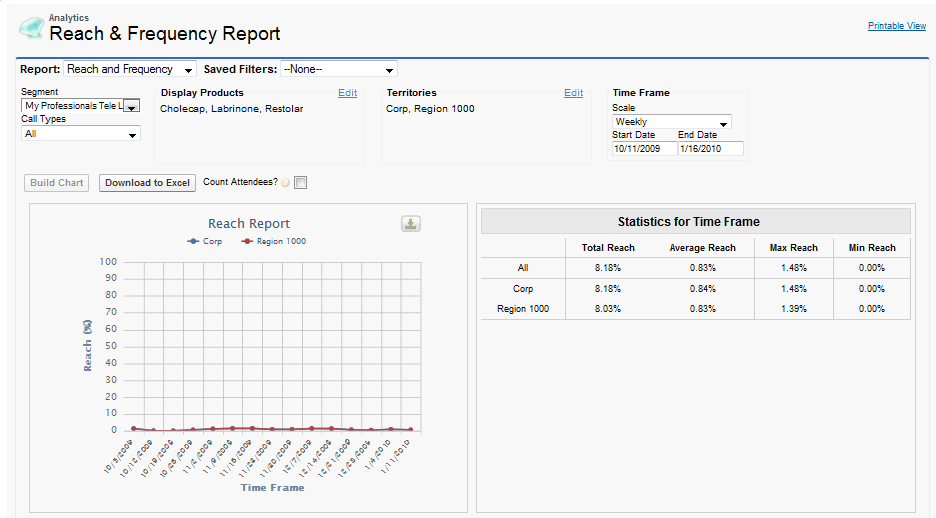Open the Report dropdown

pos(132,69)
